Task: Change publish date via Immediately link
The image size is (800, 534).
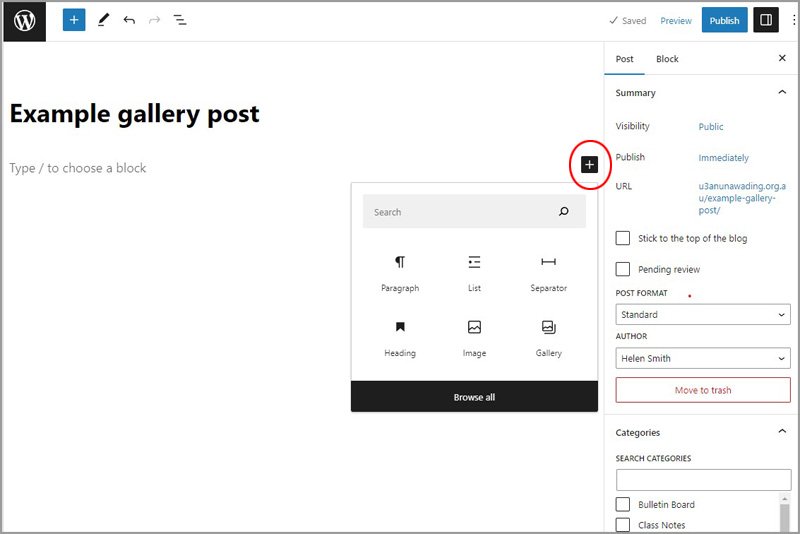Action: [x=723, y=158]
